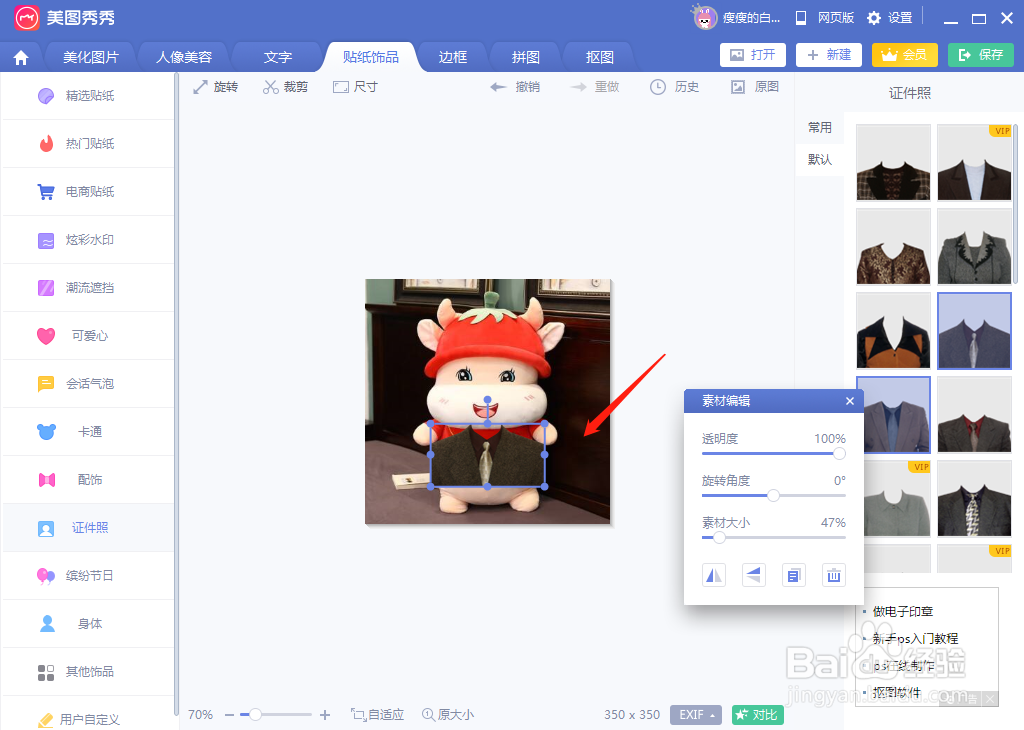
Task: Select 身体 body category
Action: pyautogui.click(x=89, y=624)
